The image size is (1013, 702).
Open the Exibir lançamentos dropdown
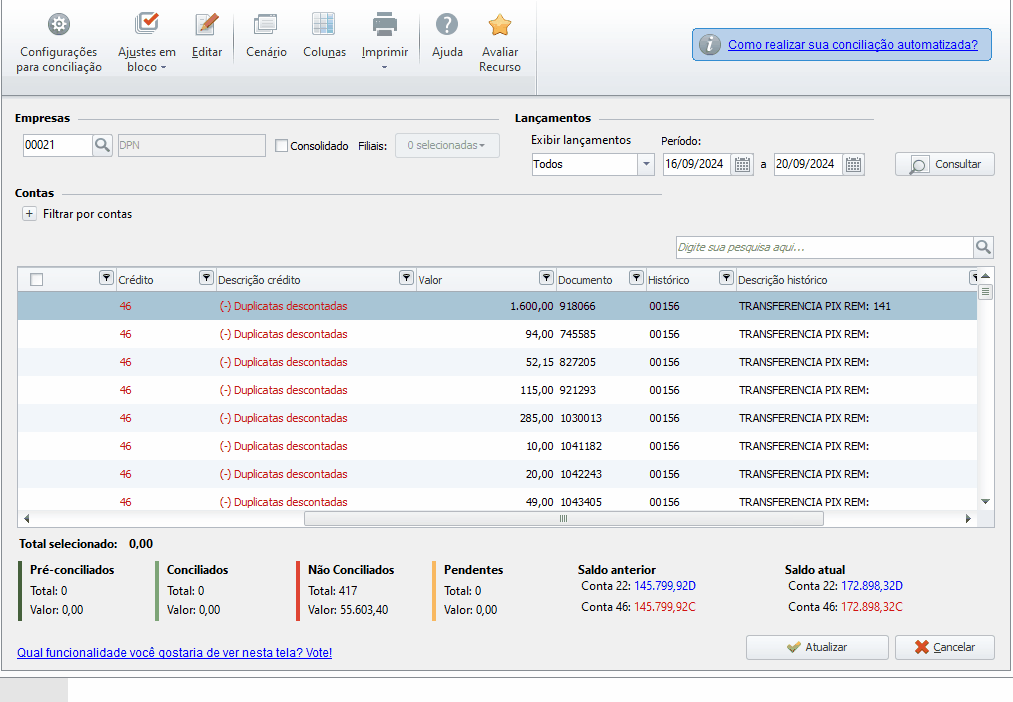click(646, 165)
